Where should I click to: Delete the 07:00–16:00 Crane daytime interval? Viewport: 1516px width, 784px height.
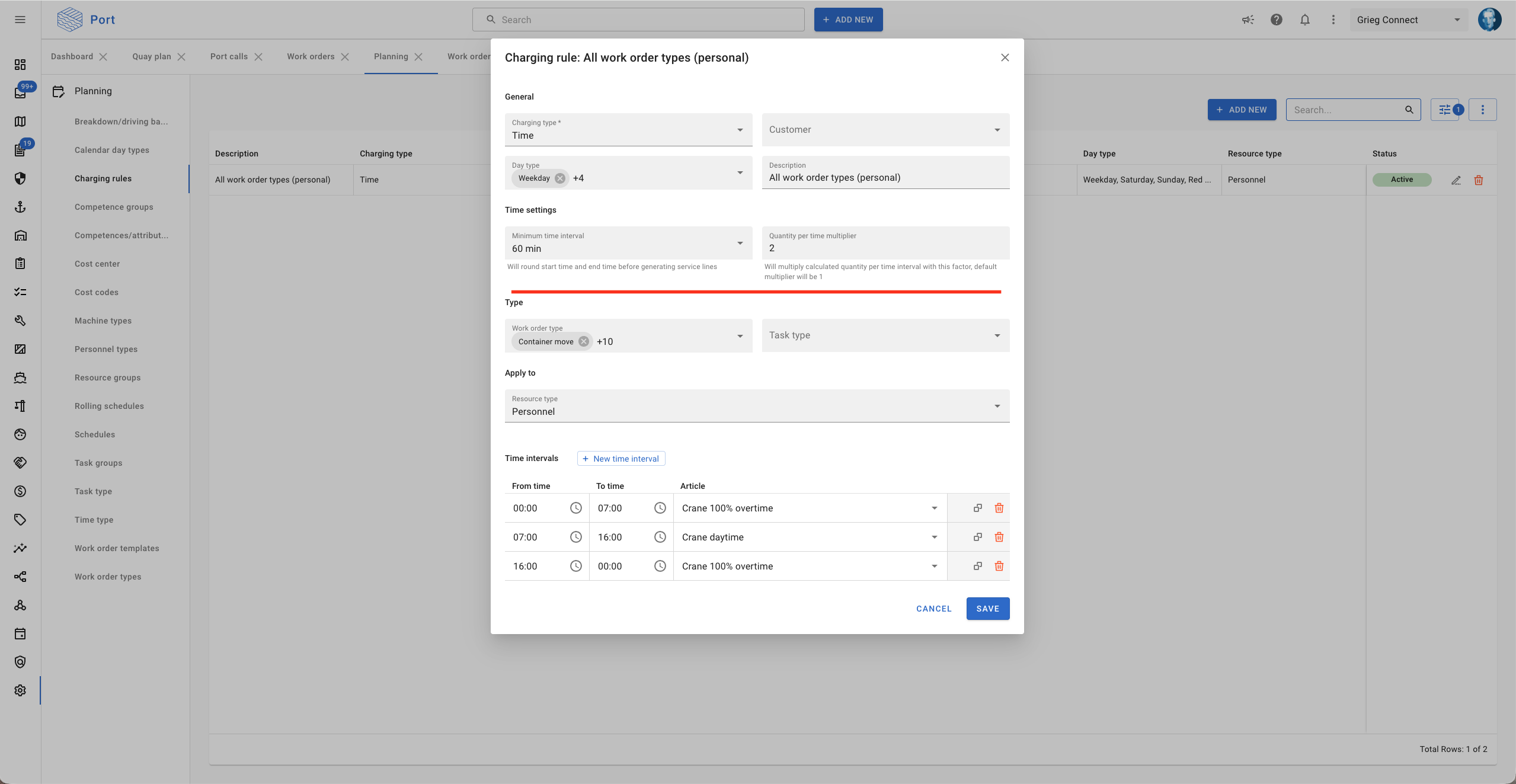pyautogui.click(x=999, y=537)
